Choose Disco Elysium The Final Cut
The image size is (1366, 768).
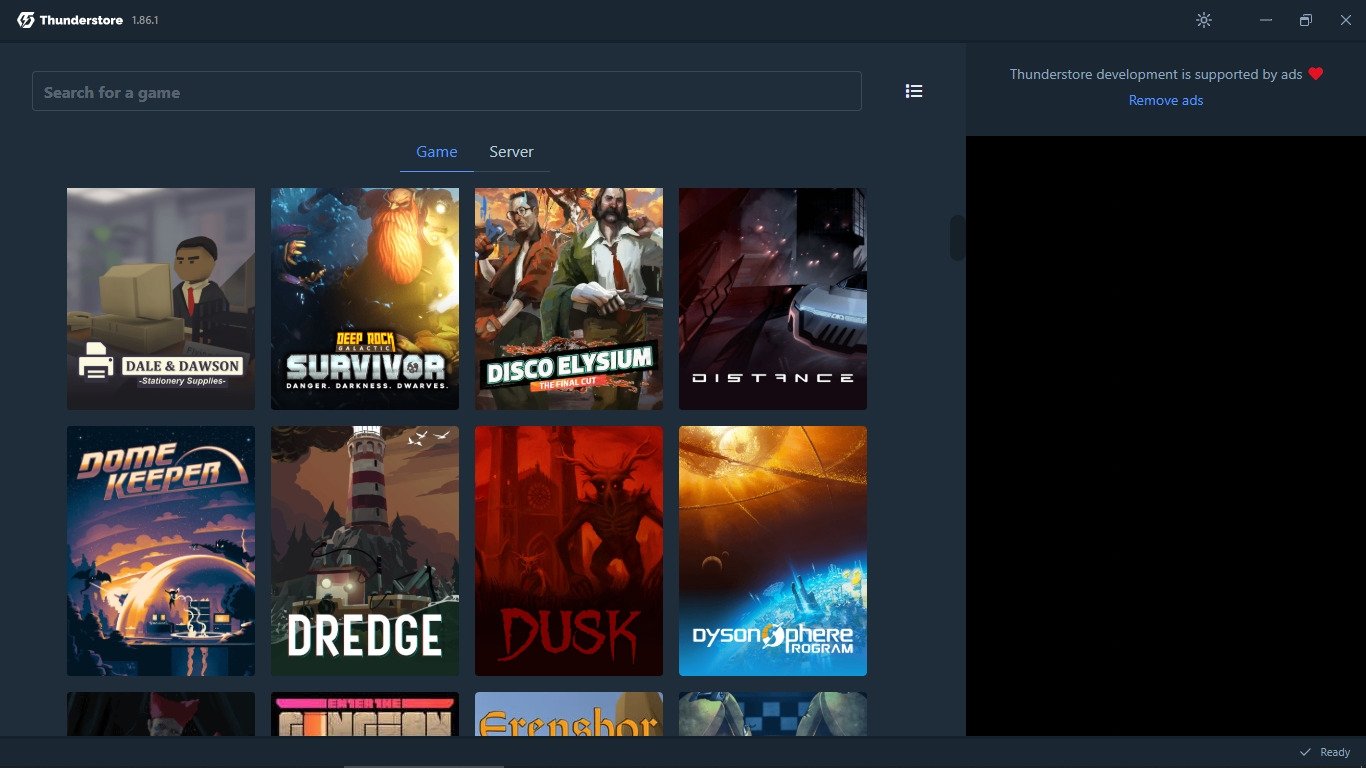(569, 299)
